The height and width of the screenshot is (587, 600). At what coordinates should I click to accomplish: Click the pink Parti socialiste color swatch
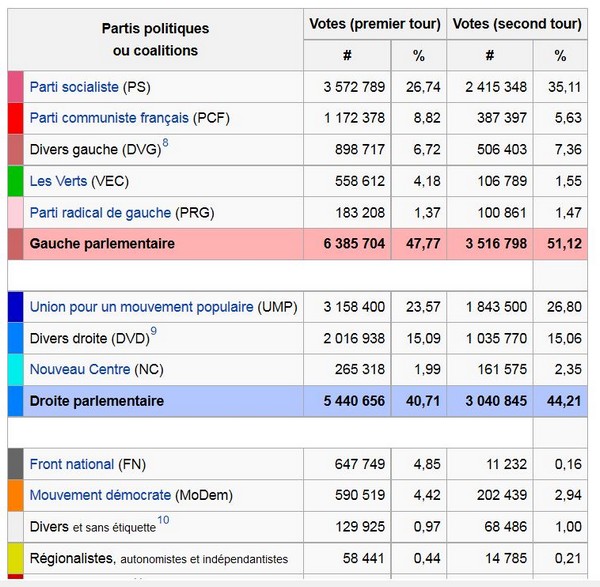15,88
